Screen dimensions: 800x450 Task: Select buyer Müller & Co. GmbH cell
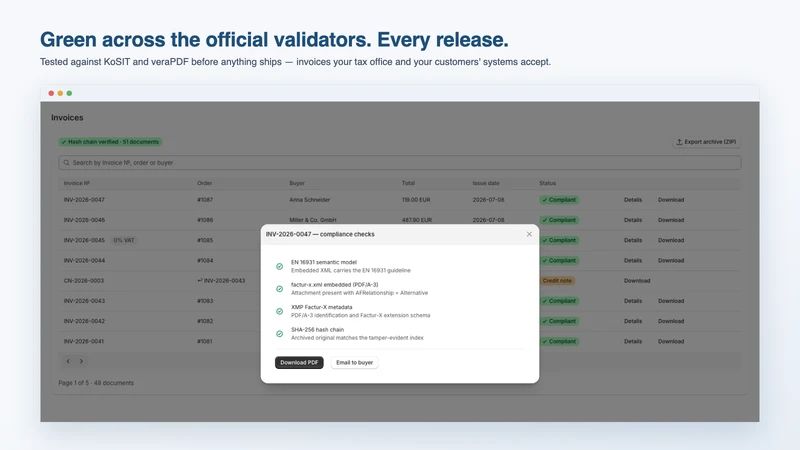point(313,220)
